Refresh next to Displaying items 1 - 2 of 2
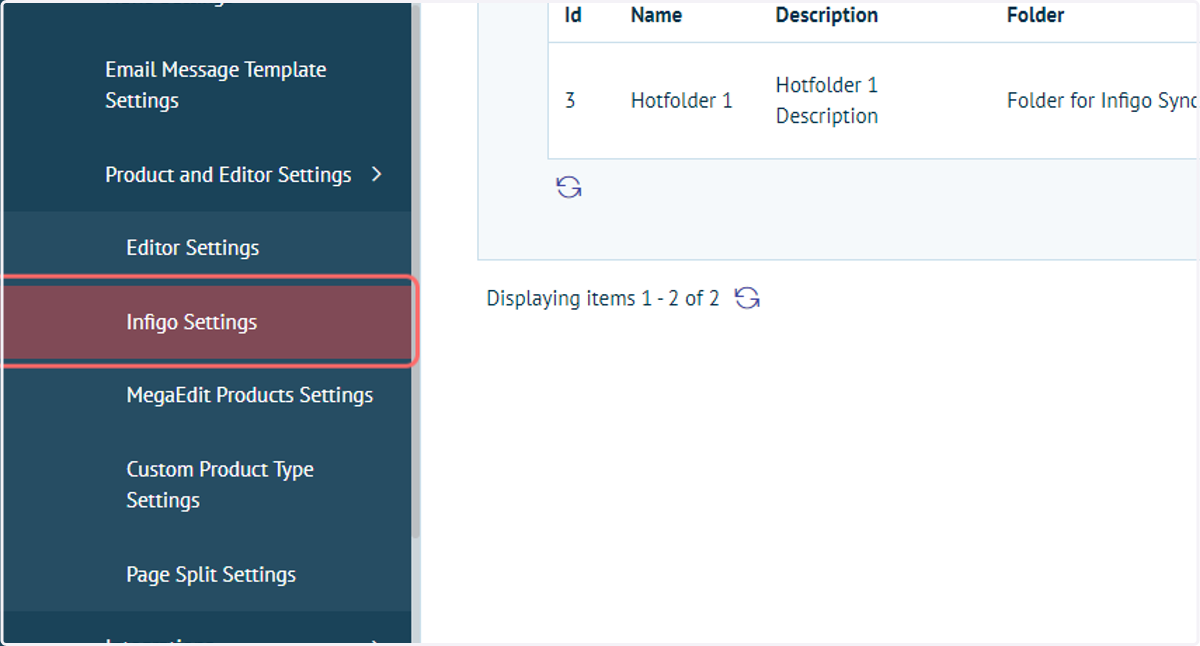The height and width of the screenshot is (646, 1200). [x=747, y=298]
